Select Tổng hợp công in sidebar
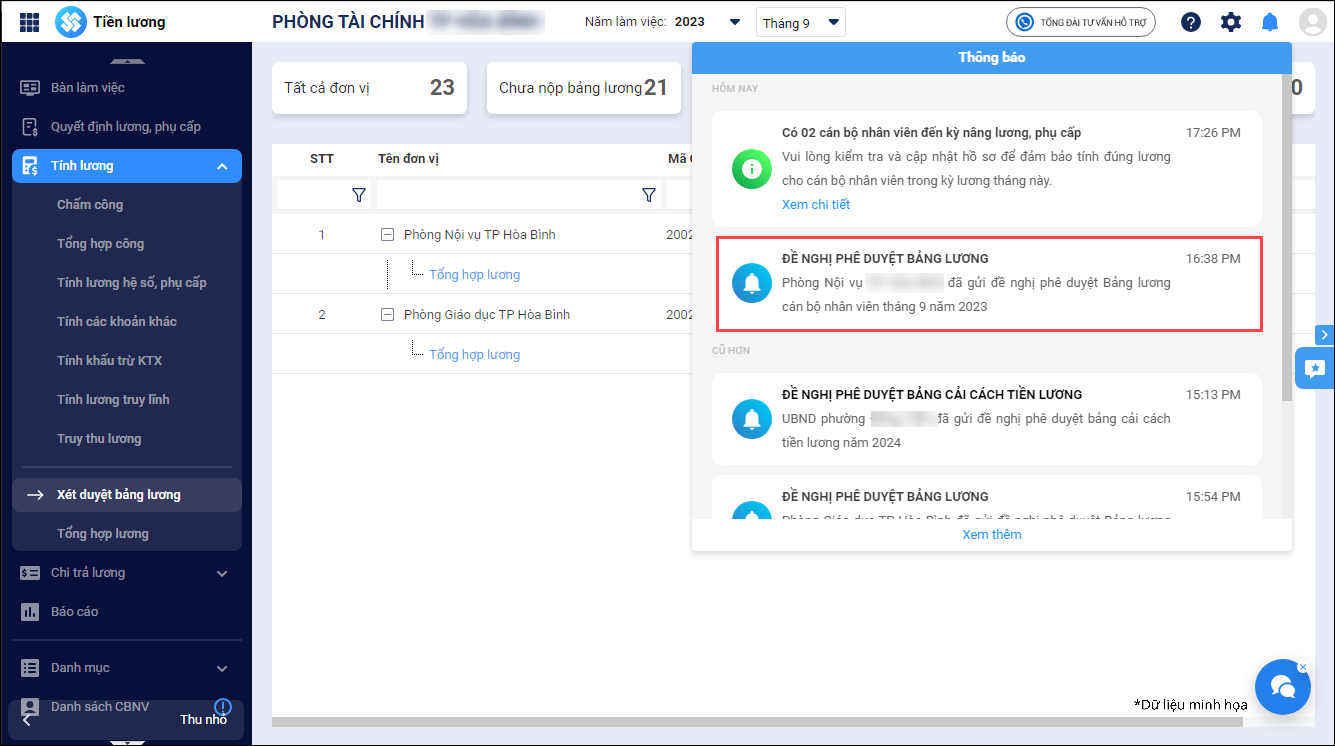Viewport: 1335px width, 746px height. 100,243
